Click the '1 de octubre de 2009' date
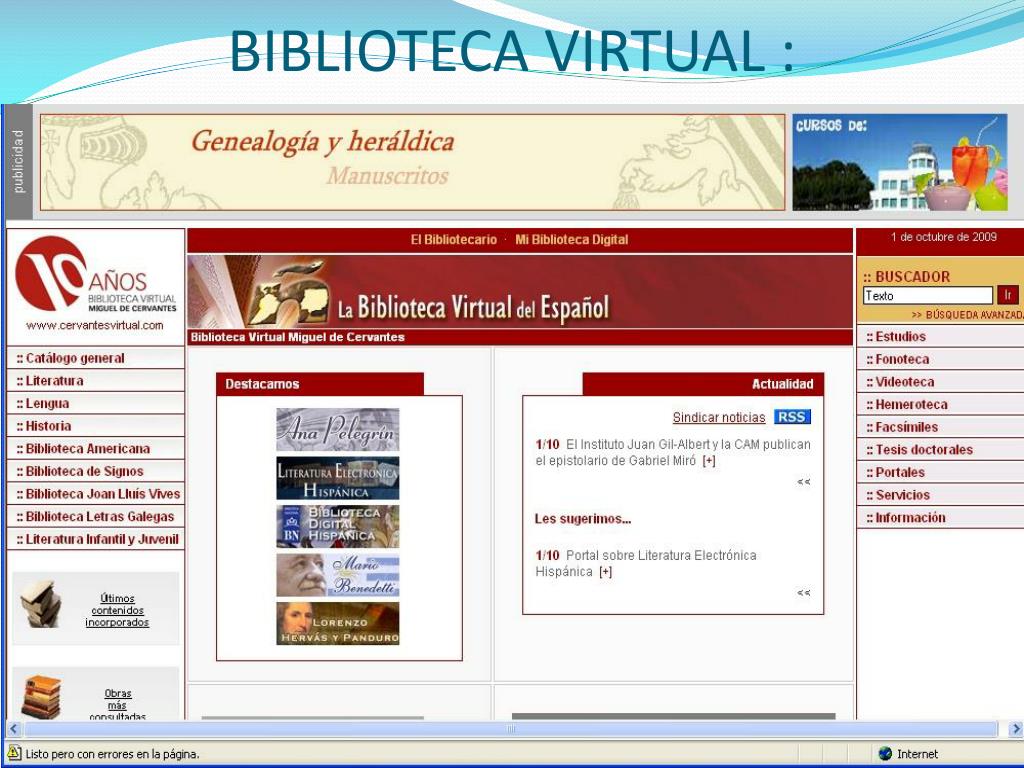This screenshot has width=1024, height=768. 944,237
